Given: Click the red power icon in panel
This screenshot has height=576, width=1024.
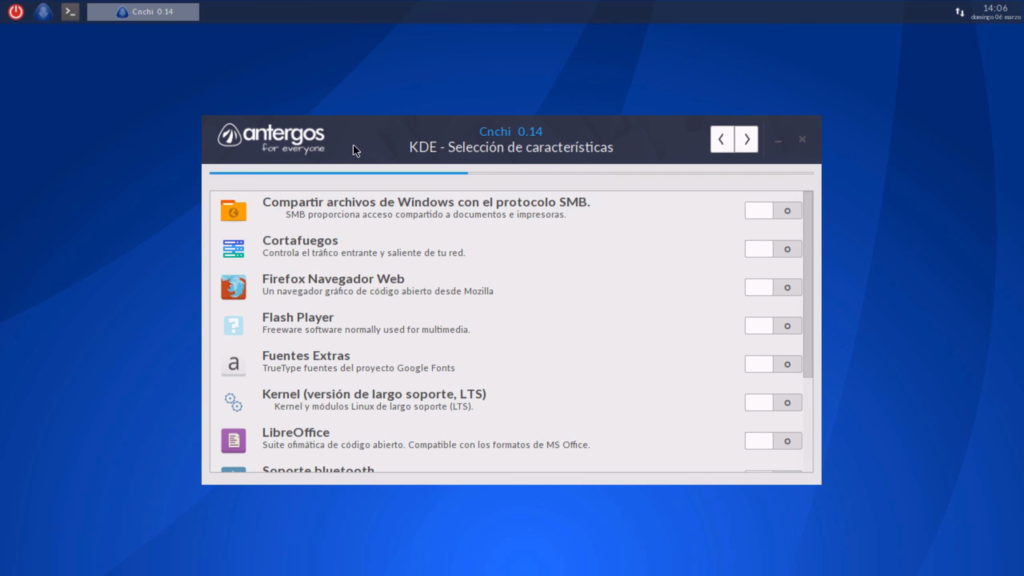Looking at the screenshot, I should [x=16, y=12].
